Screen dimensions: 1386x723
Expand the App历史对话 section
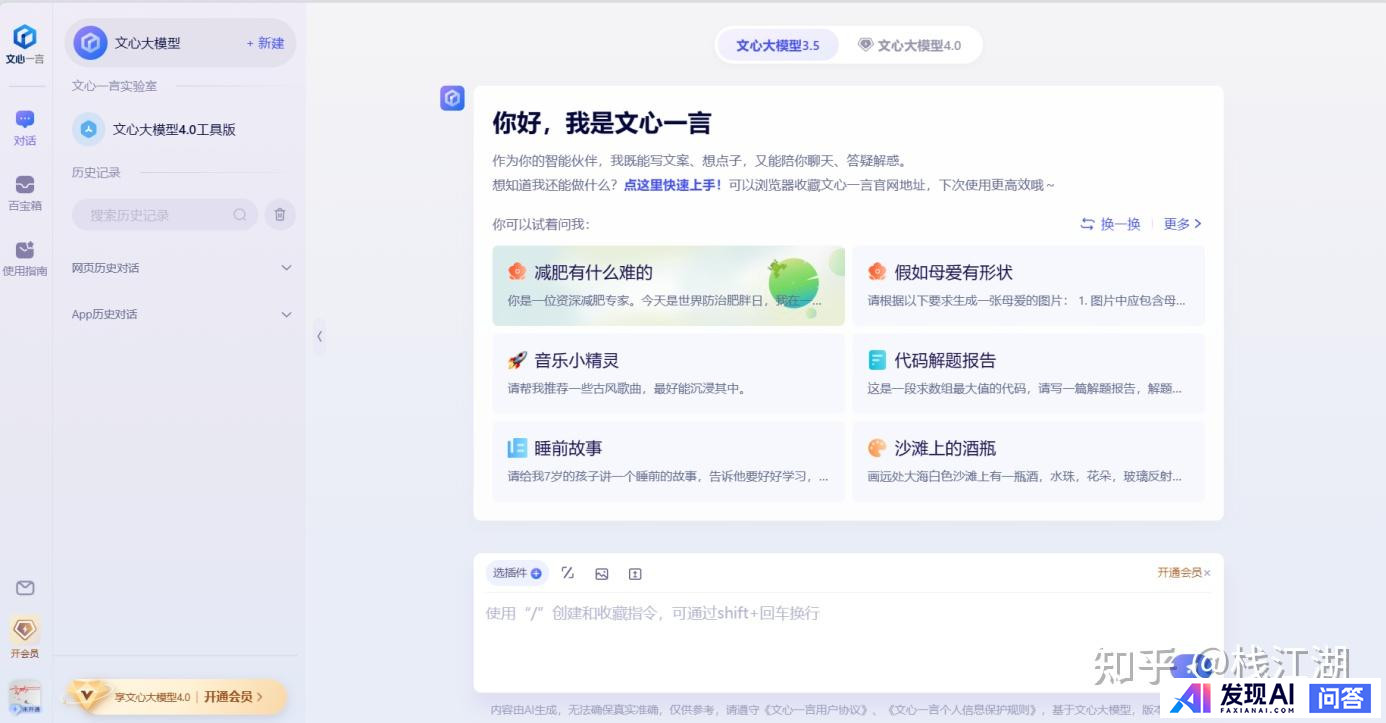point(286,315)
